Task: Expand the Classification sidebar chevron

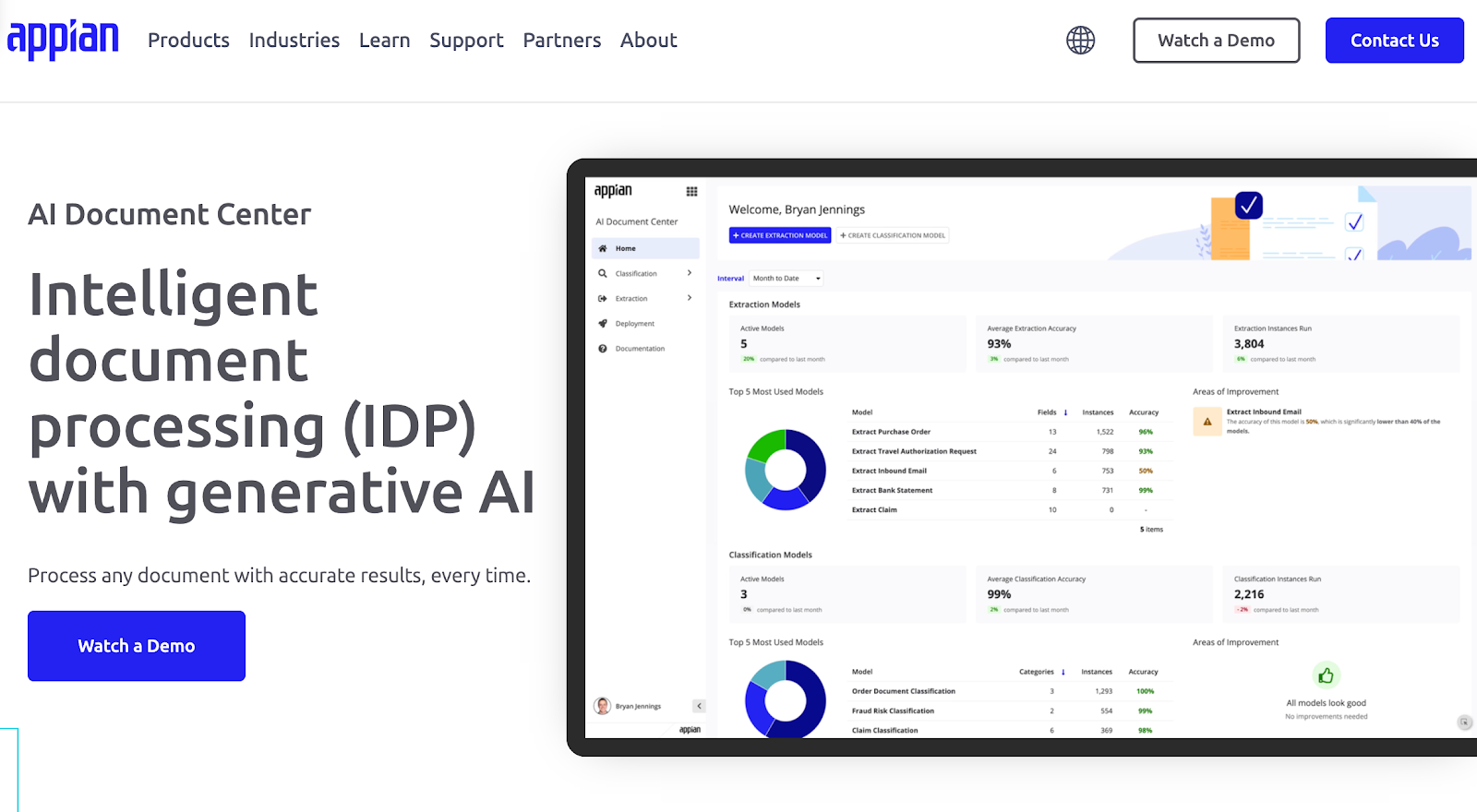Action: coord(690,273)
